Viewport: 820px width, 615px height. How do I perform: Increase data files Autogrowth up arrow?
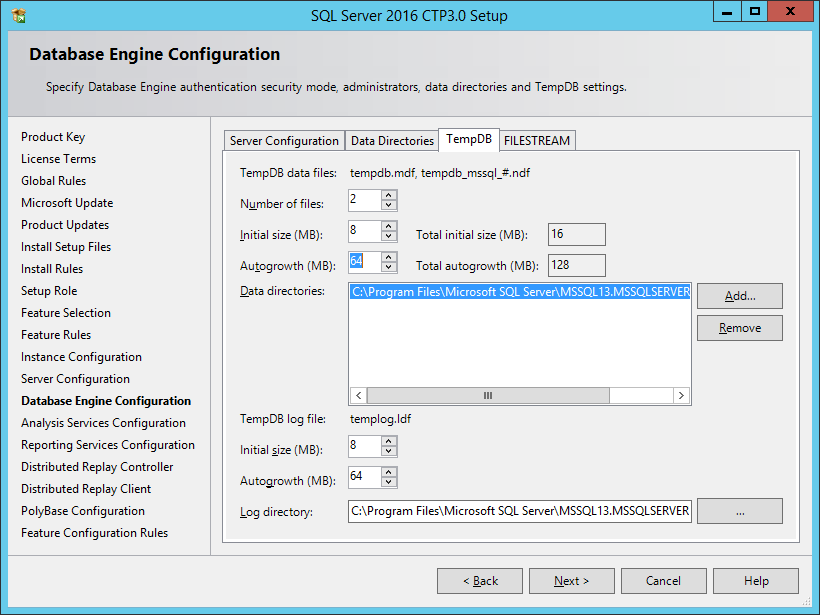pyautogui.click(x=389, y=257)
